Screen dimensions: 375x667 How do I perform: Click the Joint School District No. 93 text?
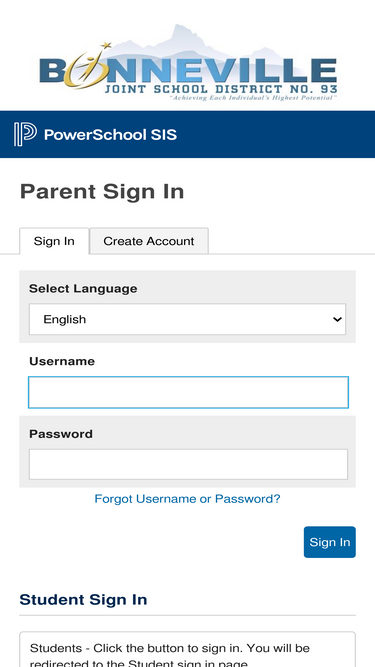coord(221,89)
